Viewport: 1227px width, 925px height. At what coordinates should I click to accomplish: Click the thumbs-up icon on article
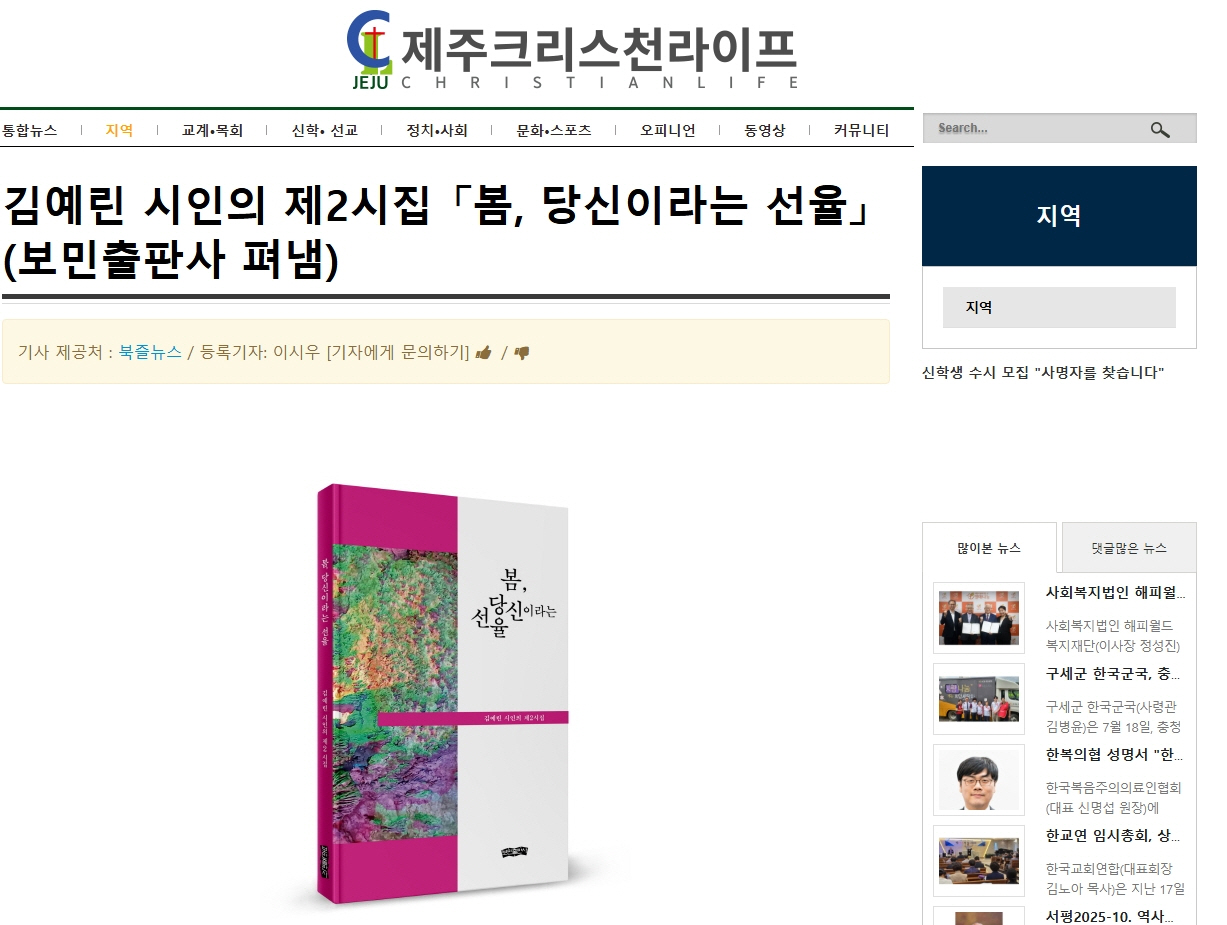484,352
